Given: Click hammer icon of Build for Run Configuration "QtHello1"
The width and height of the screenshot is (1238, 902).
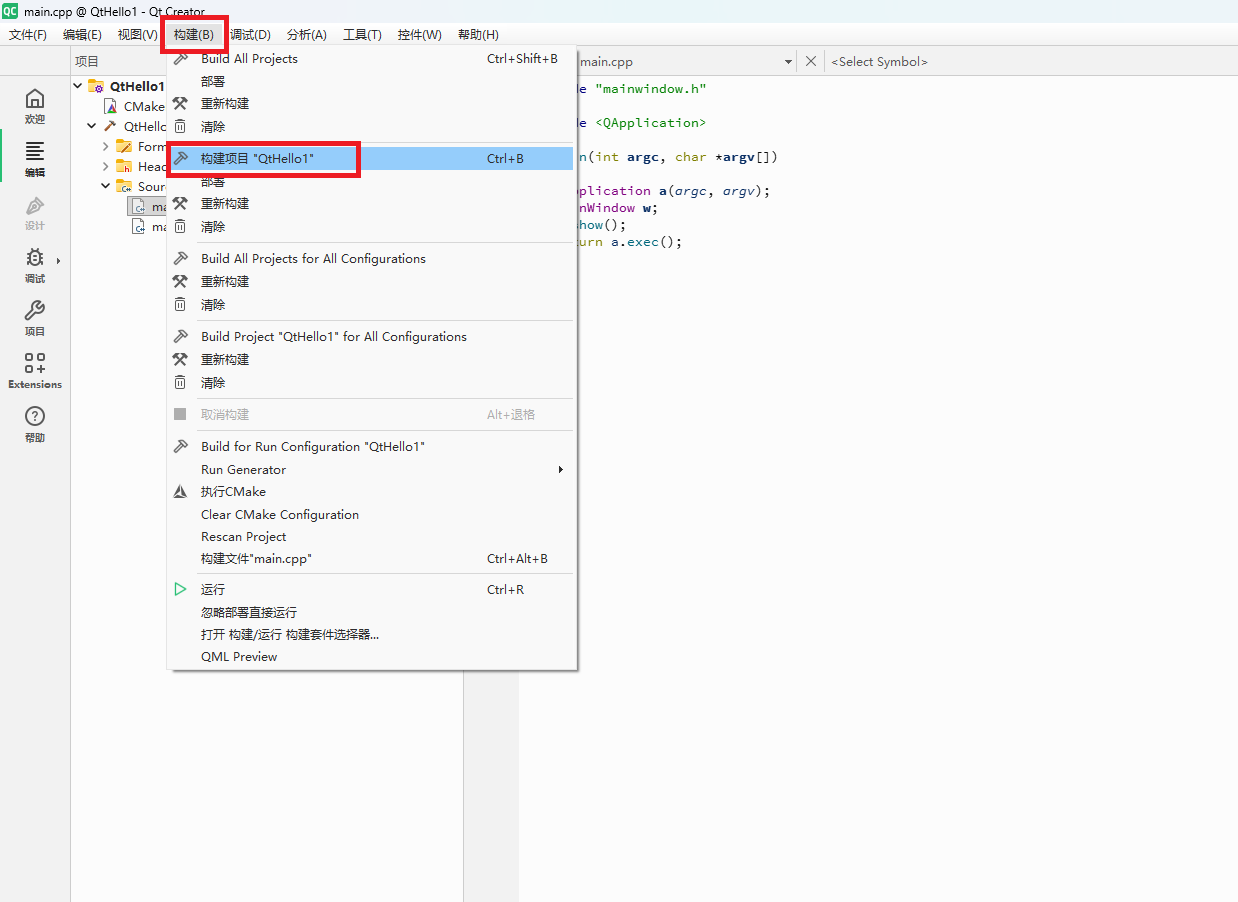Looking at the screenshot, I should pos(180,446).
